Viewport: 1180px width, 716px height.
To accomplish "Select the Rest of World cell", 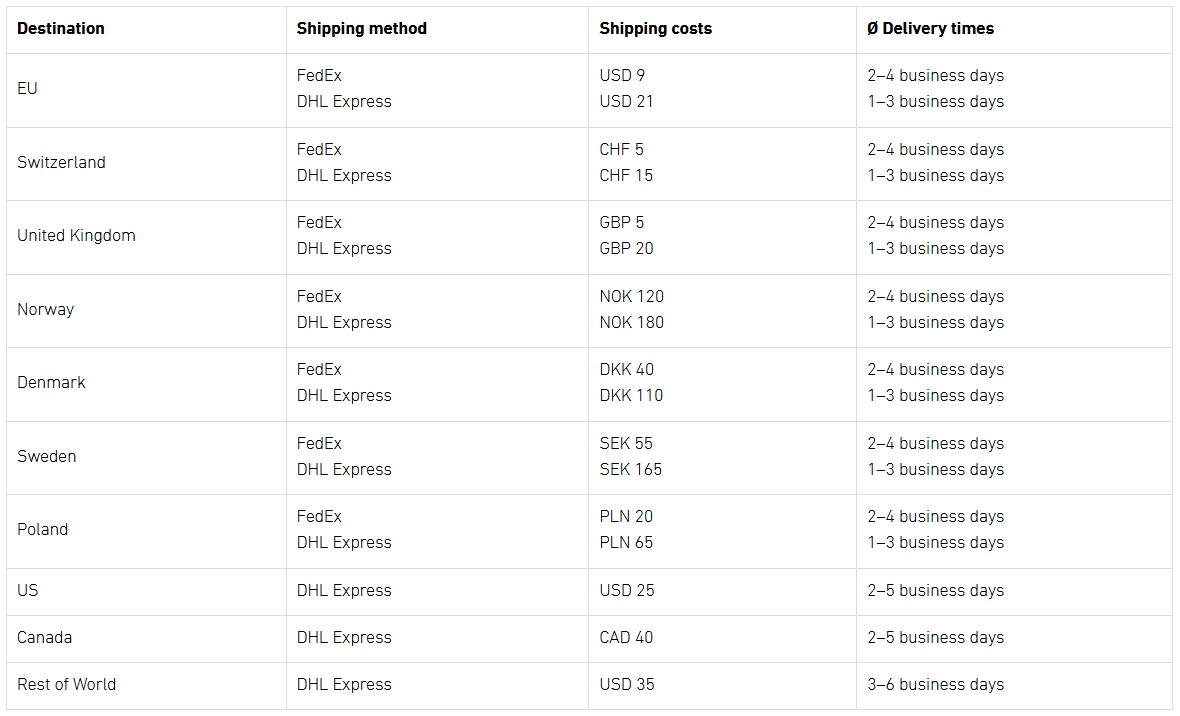I will (x=66, y=684).
